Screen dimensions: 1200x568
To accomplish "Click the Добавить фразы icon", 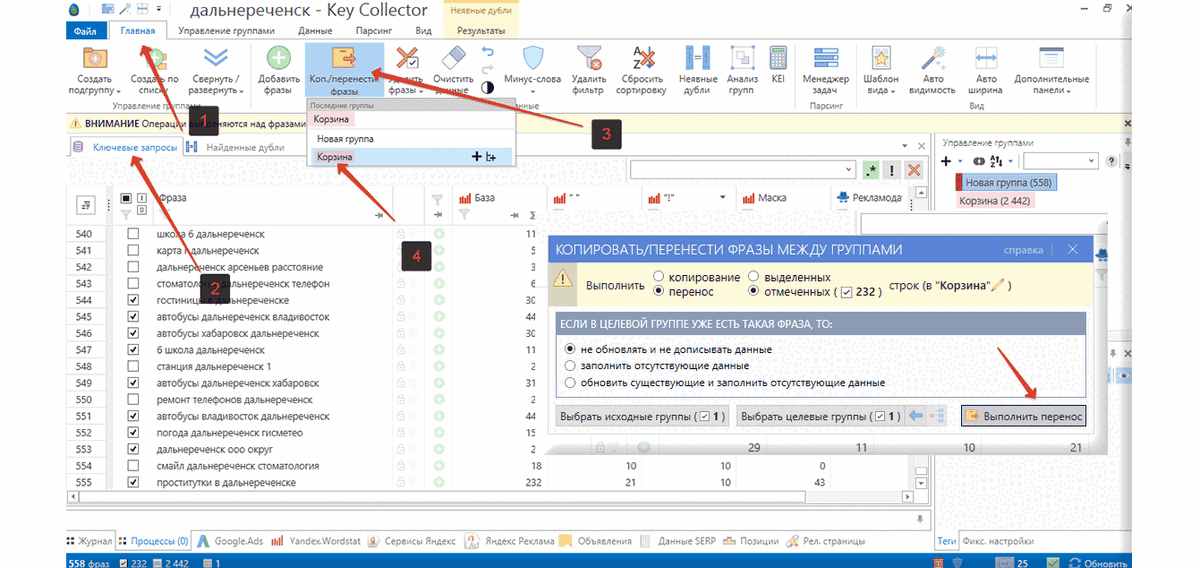I will [x=279, y=58].
